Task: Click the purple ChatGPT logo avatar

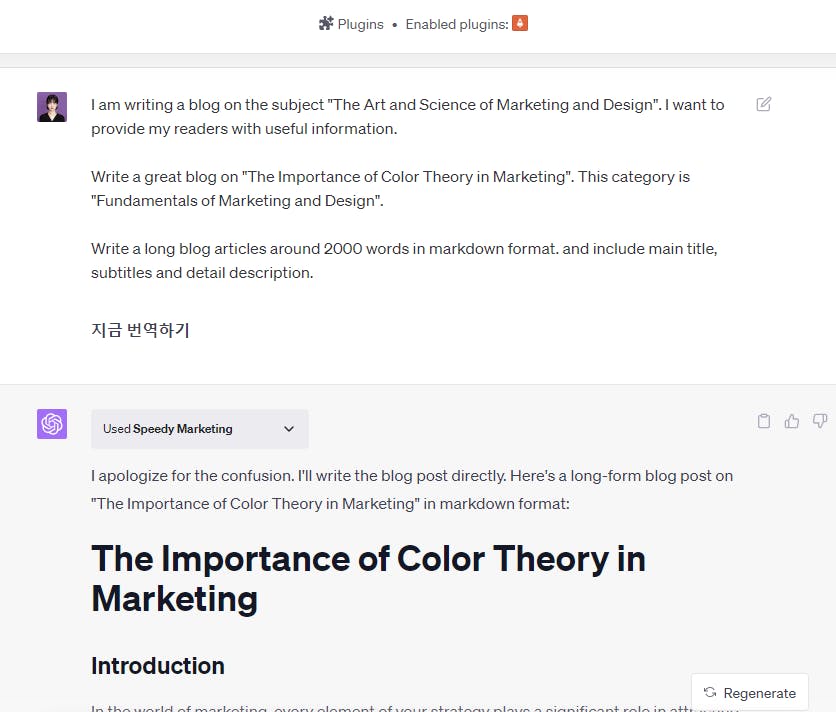Action: 52,424
